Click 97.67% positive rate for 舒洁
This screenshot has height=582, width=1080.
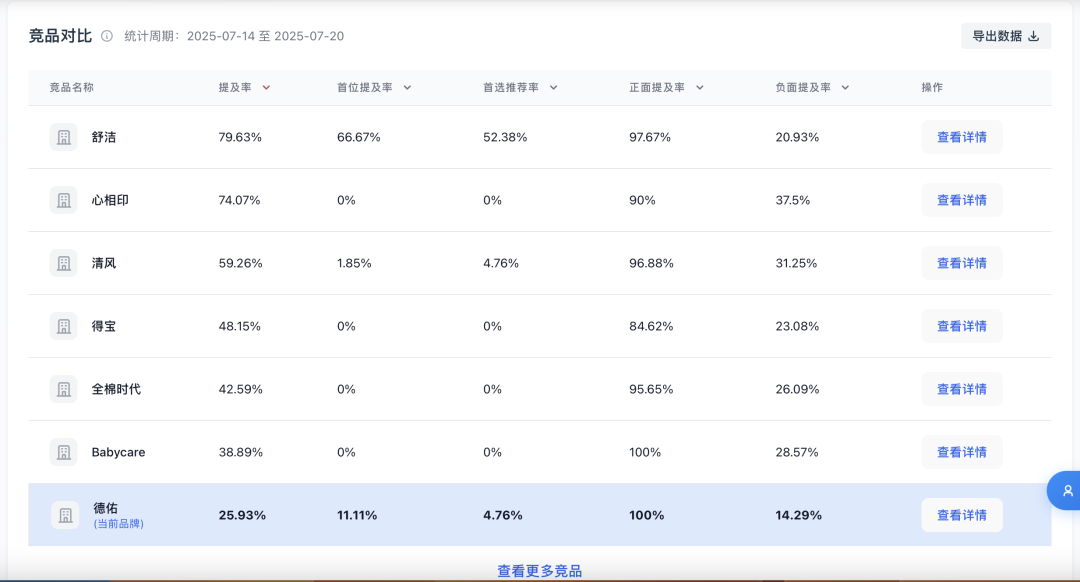650,137
